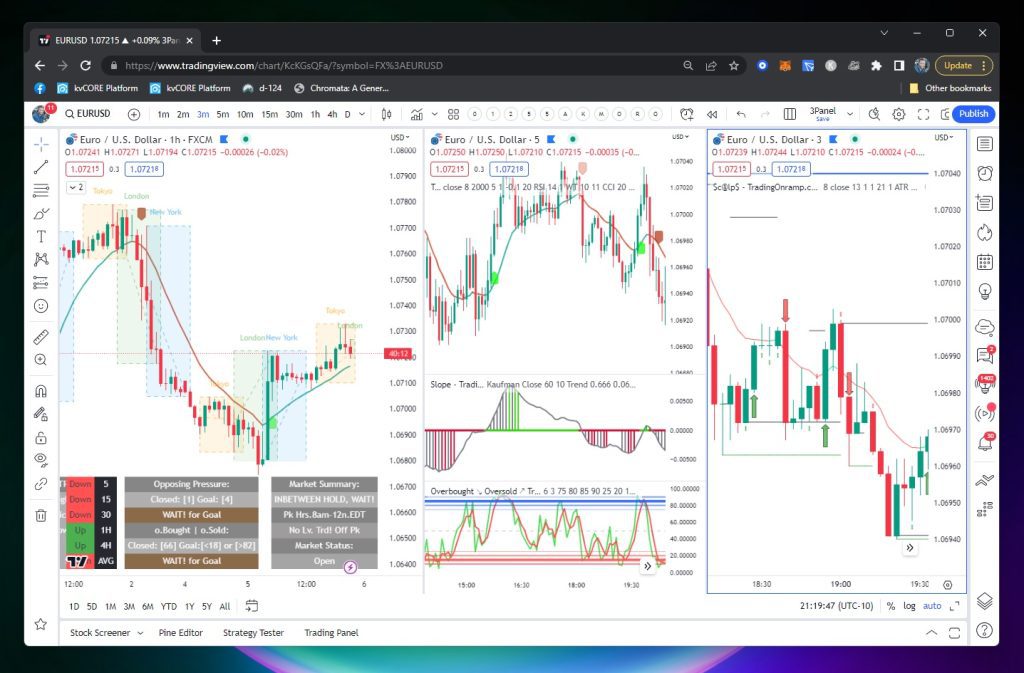The width and height of the screenshot is (1024, 673).
Task: Open the economic Calendar panel
Action: (985, 263)
